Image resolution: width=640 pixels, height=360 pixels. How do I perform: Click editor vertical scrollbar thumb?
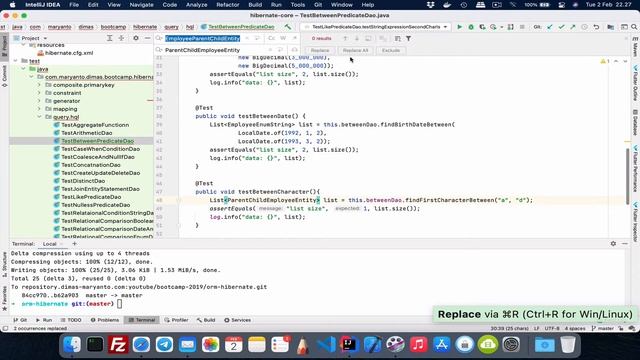pos(627,176)
